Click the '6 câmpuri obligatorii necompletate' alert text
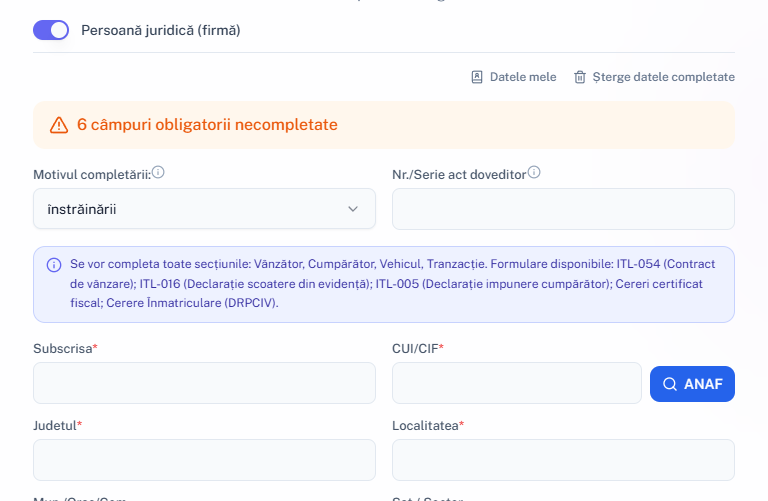This screenshot has height=501, width=768. (207, 124)
